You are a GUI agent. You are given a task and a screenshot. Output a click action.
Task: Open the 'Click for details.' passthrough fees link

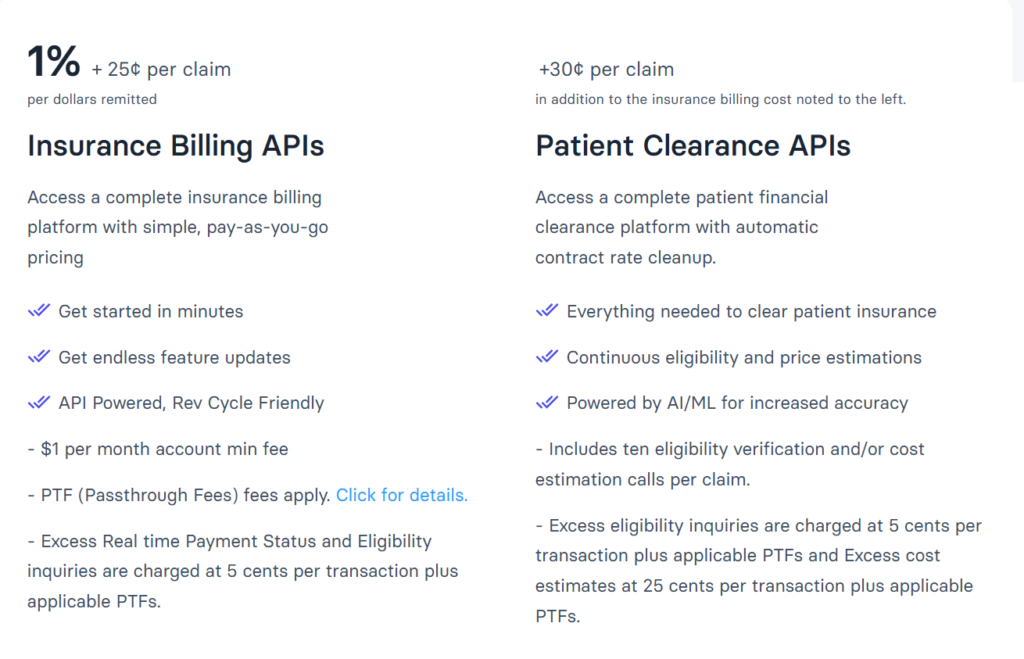[x=401, y=495]
